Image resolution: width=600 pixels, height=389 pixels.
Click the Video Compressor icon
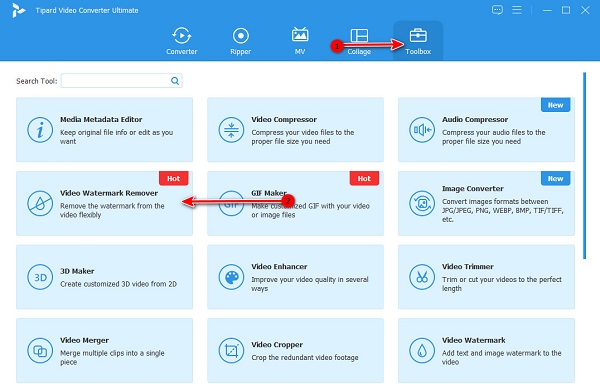click(x=231, y=130)
